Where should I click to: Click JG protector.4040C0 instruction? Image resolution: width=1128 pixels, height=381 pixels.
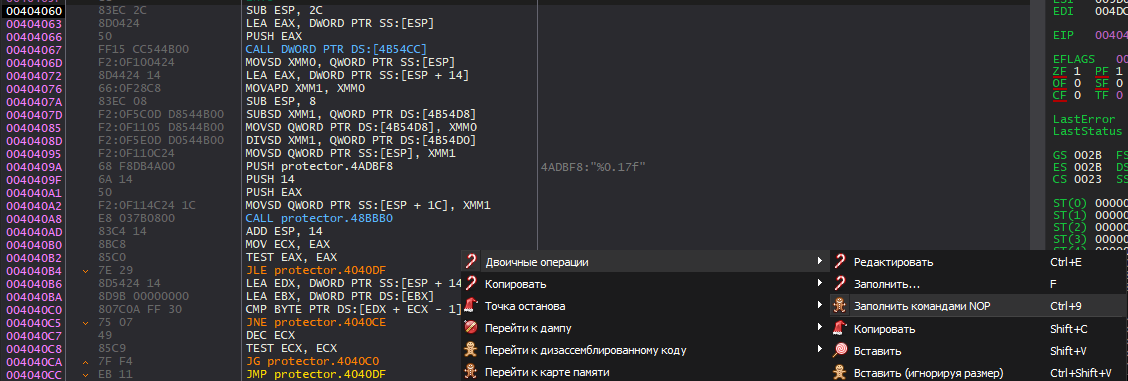(x=312, y=361)
